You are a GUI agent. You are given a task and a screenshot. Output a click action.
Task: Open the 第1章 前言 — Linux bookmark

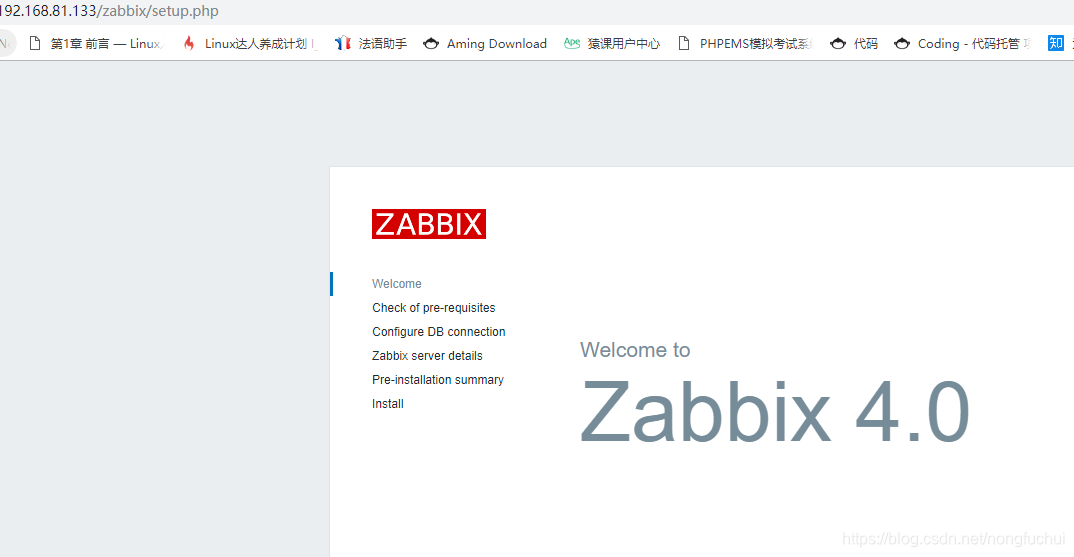click(x=95, y=44)
